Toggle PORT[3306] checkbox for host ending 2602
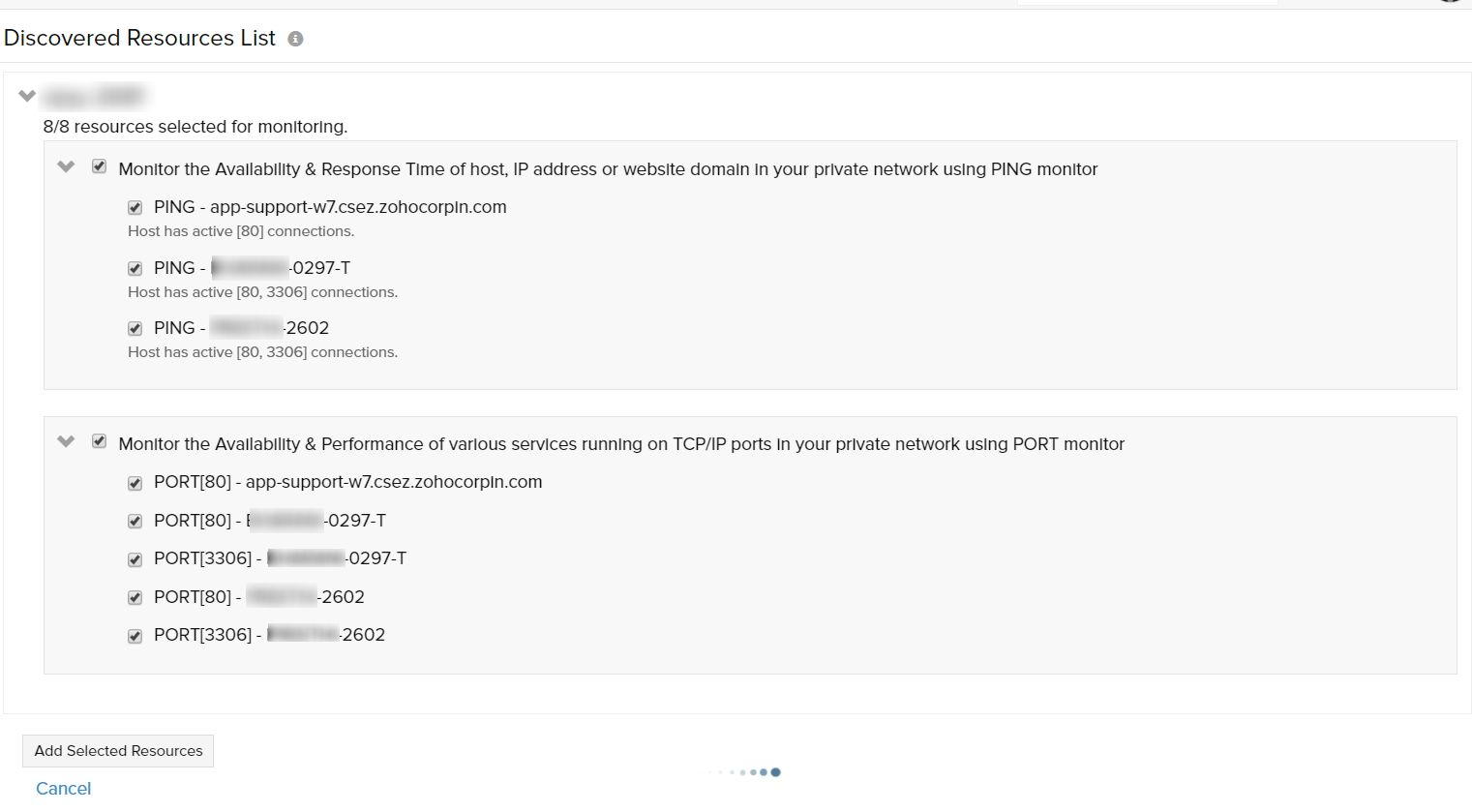This screenshot has width=1472, height=812. [x=135, y=636]
